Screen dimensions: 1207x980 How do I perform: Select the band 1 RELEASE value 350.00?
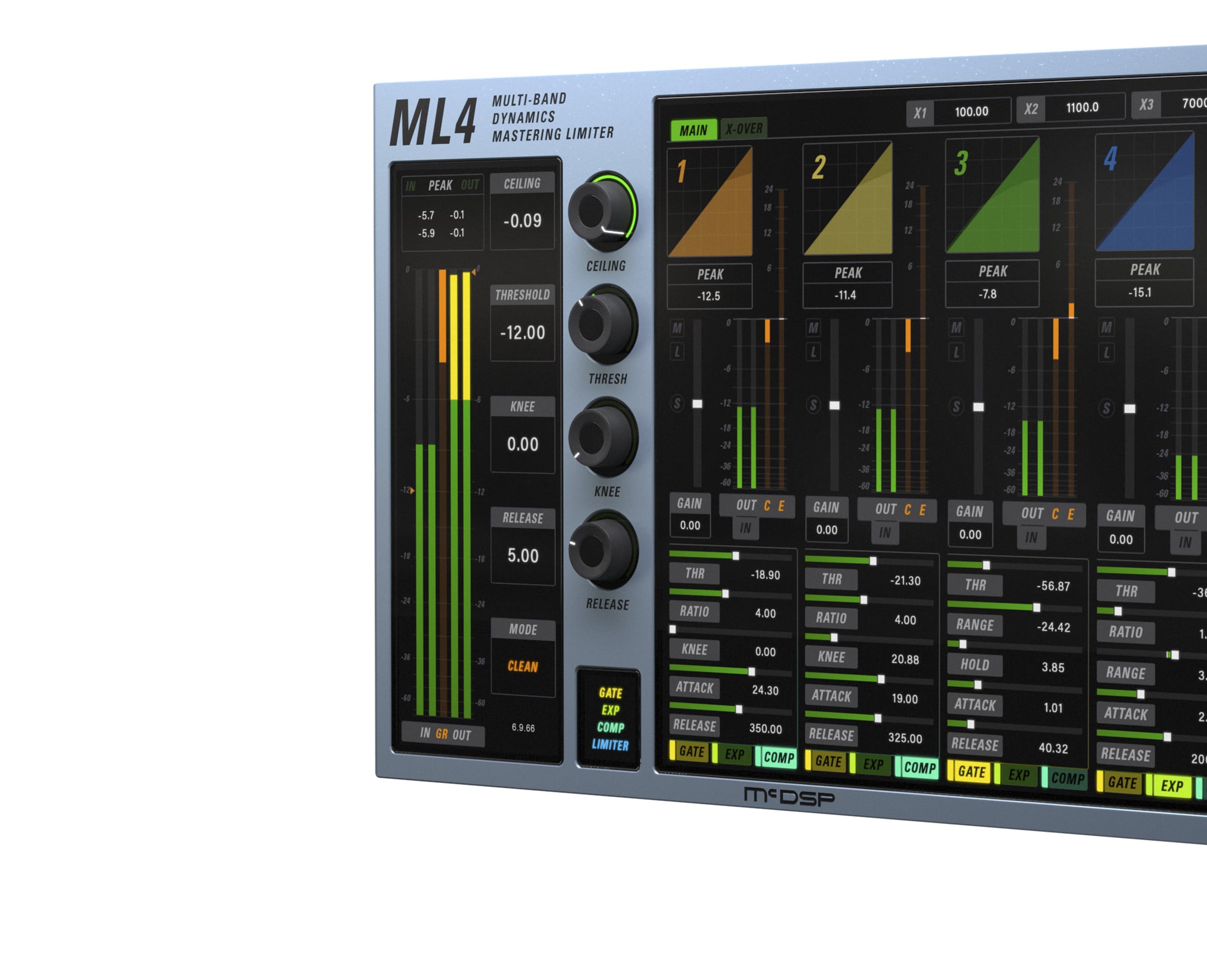pos(766,729)
